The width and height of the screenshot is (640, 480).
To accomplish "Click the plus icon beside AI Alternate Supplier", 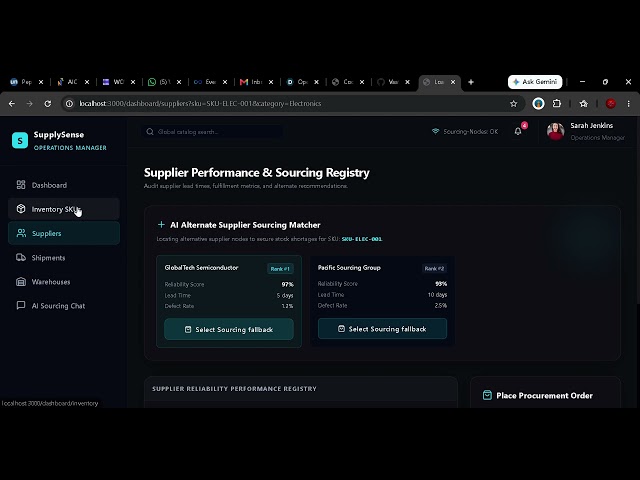I will click(161, 225).
